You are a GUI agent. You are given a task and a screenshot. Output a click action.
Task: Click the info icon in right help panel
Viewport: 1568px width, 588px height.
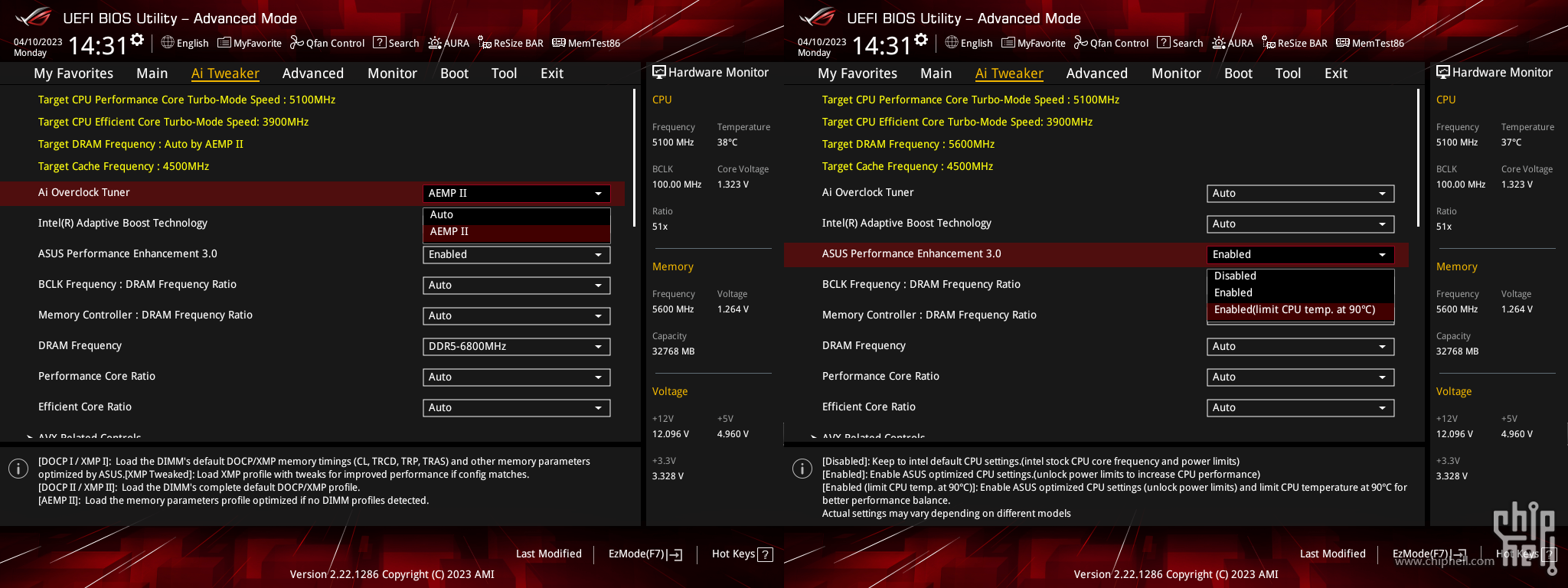[802, 469]
